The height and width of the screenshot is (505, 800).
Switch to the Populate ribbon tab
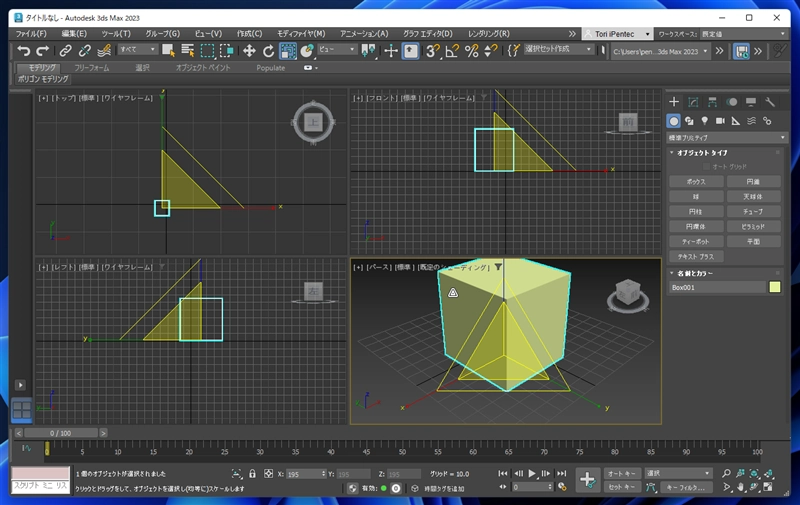click(270, 68)
